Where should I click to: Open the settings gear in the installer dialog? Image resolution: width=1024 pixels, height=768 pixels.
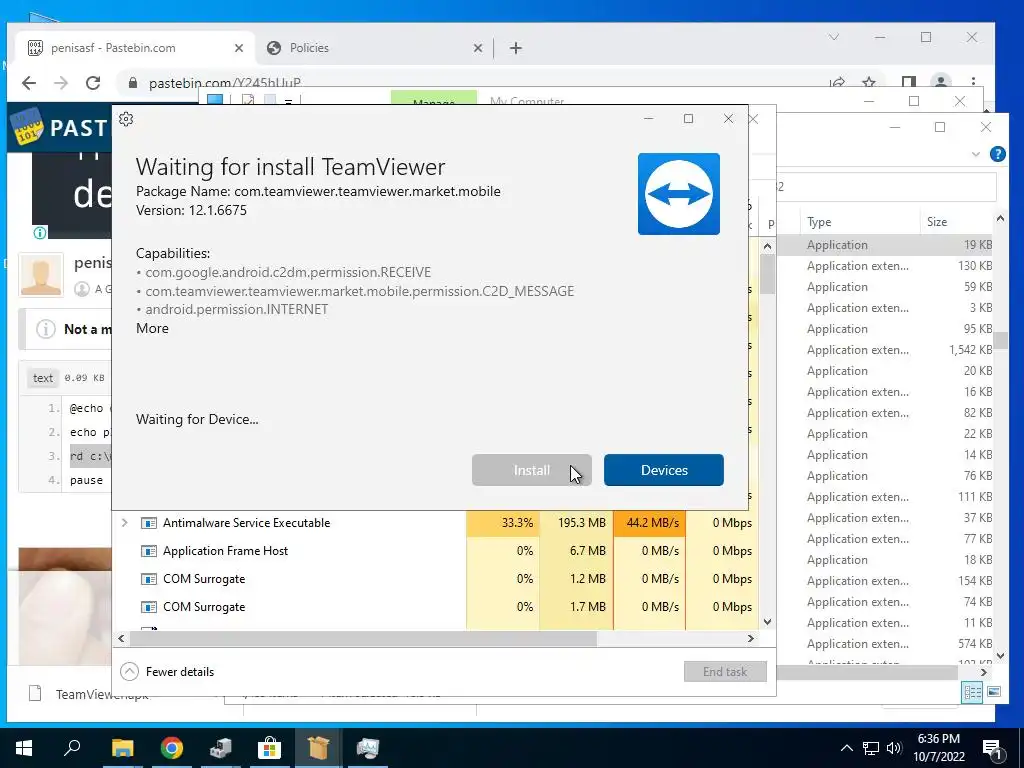[126, 119]
